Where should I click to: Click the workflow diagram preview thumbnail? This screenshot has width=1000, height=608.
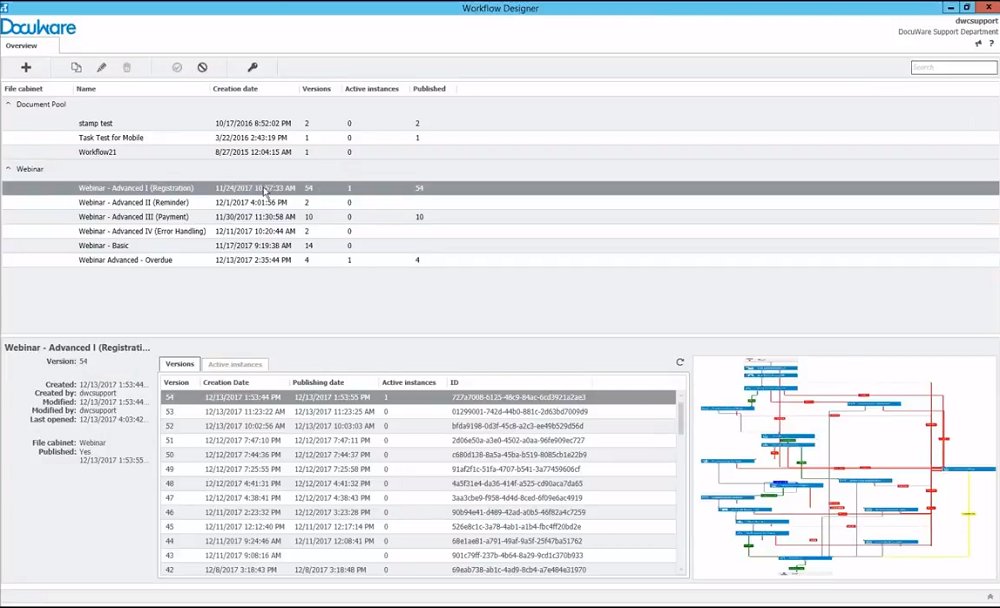click(843, 466)
